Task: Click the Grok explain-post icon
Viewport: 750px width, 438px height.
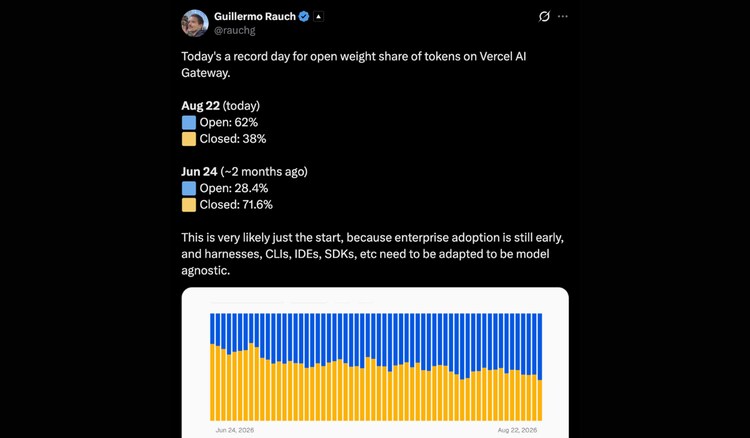Action: coord(544,16)
